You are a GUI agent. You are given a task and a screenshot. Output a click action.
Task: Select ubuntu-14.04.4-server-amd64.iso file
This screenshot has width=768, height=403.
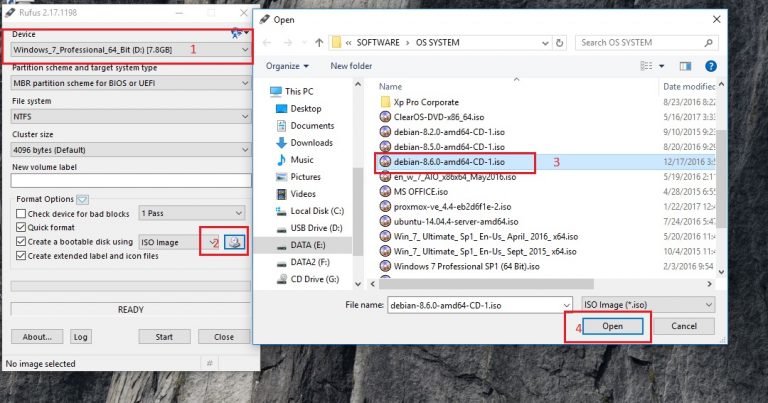pos(449,221)
